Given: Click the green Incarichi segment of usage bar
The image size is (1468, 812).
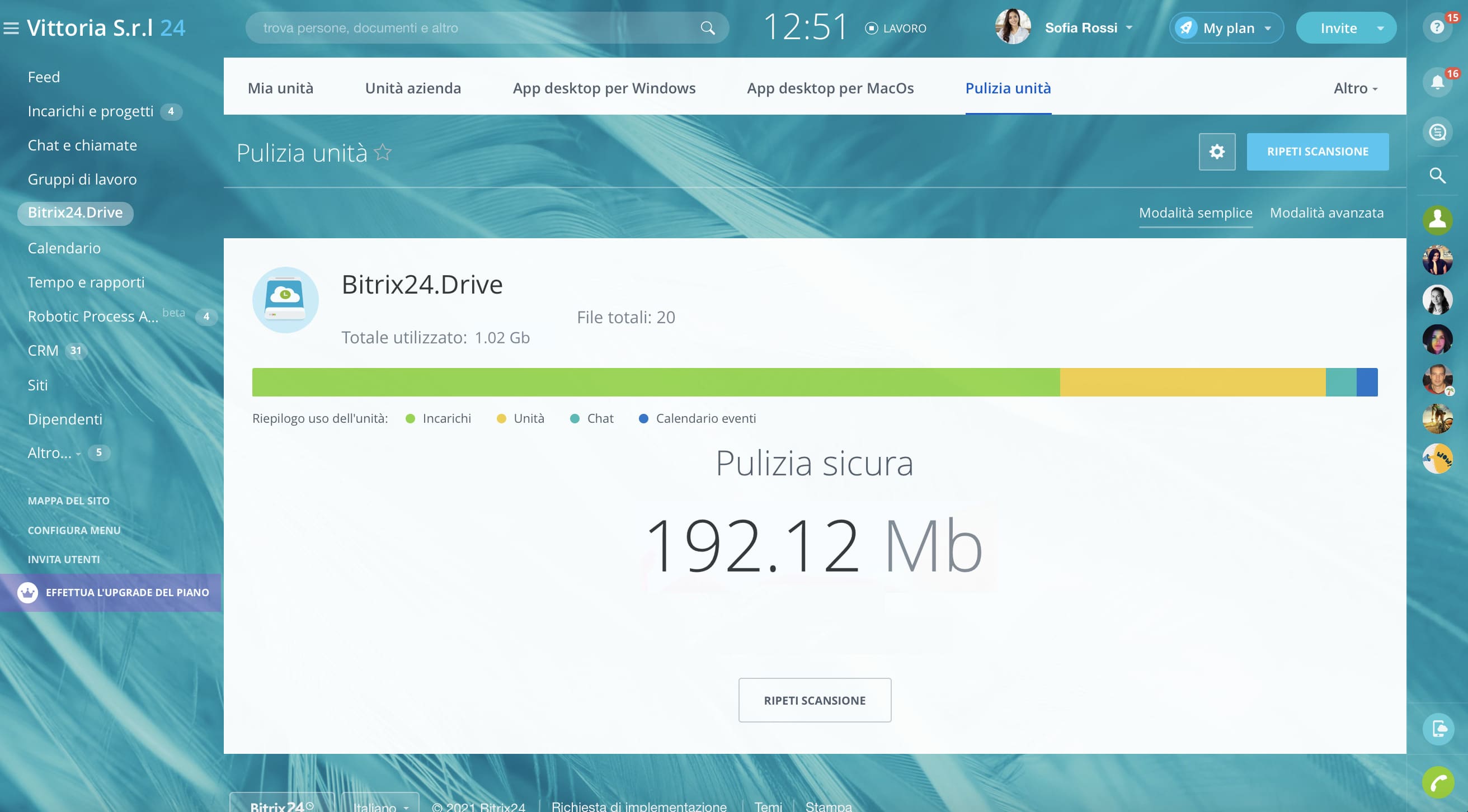Looking at the screenshot, I should (656, 383).
